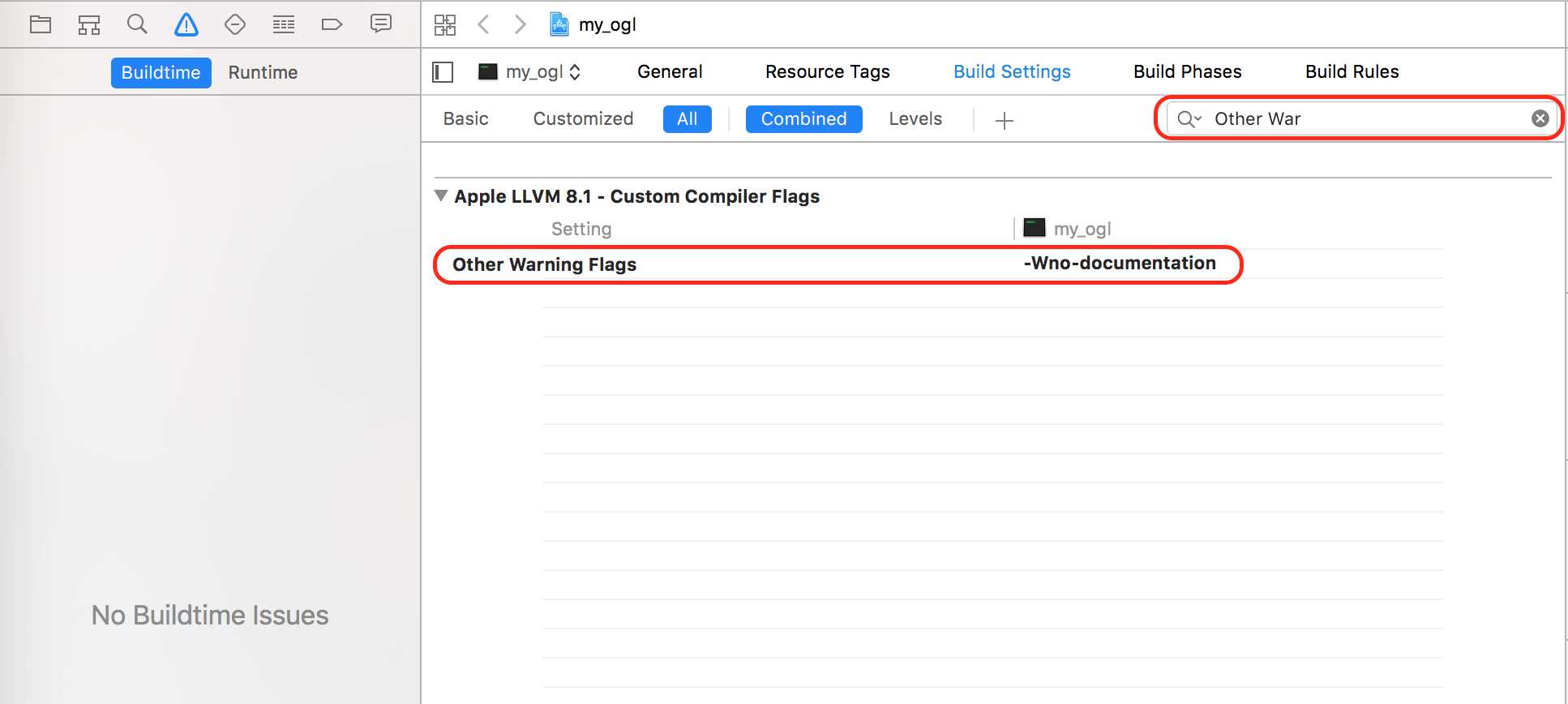Select the Issue navigator warning icon
The width and height of the screenshot is (1568, 704).
[x=186, y=24]
